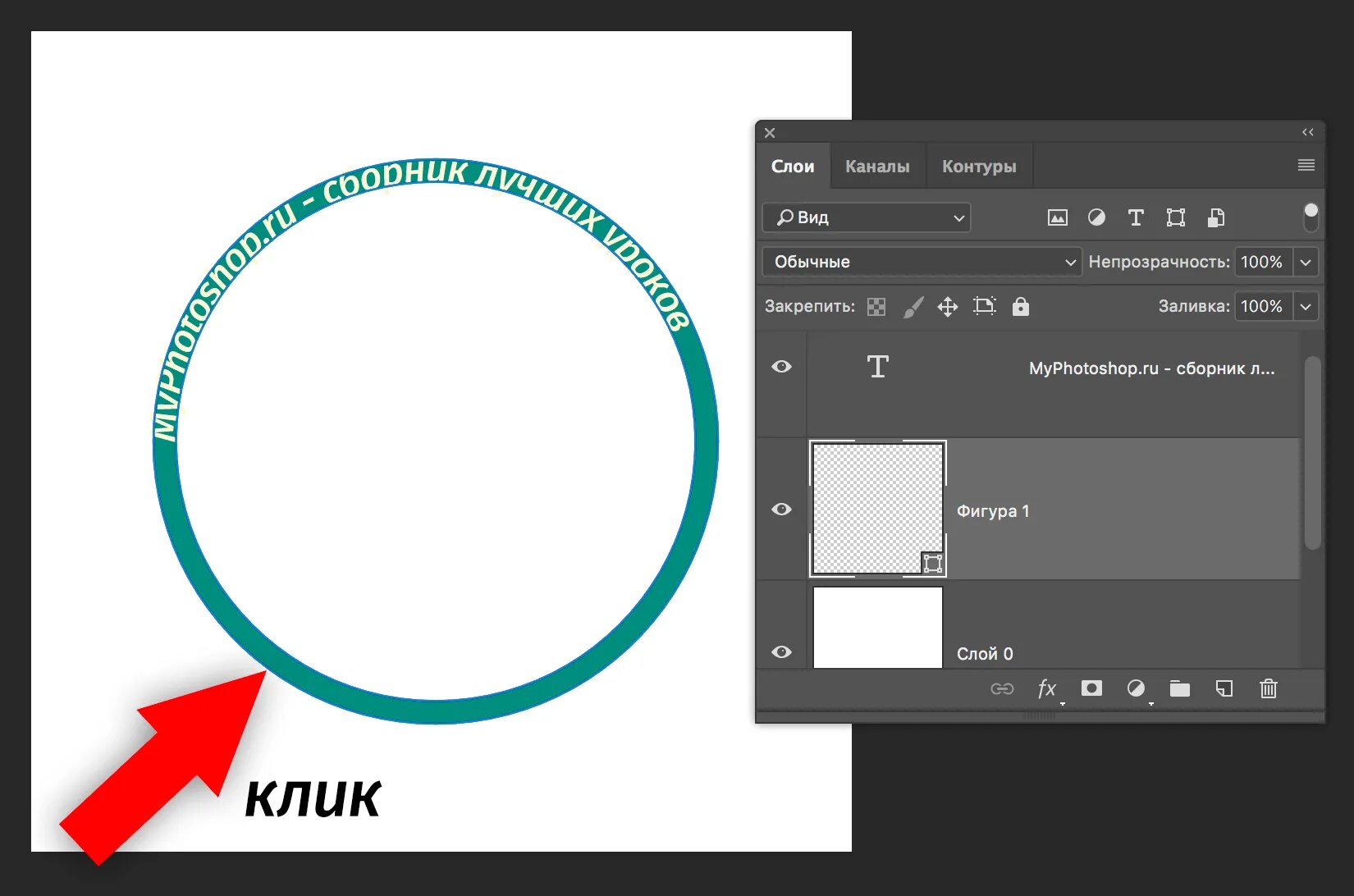Click the Фигура 1 layer name

993,511
